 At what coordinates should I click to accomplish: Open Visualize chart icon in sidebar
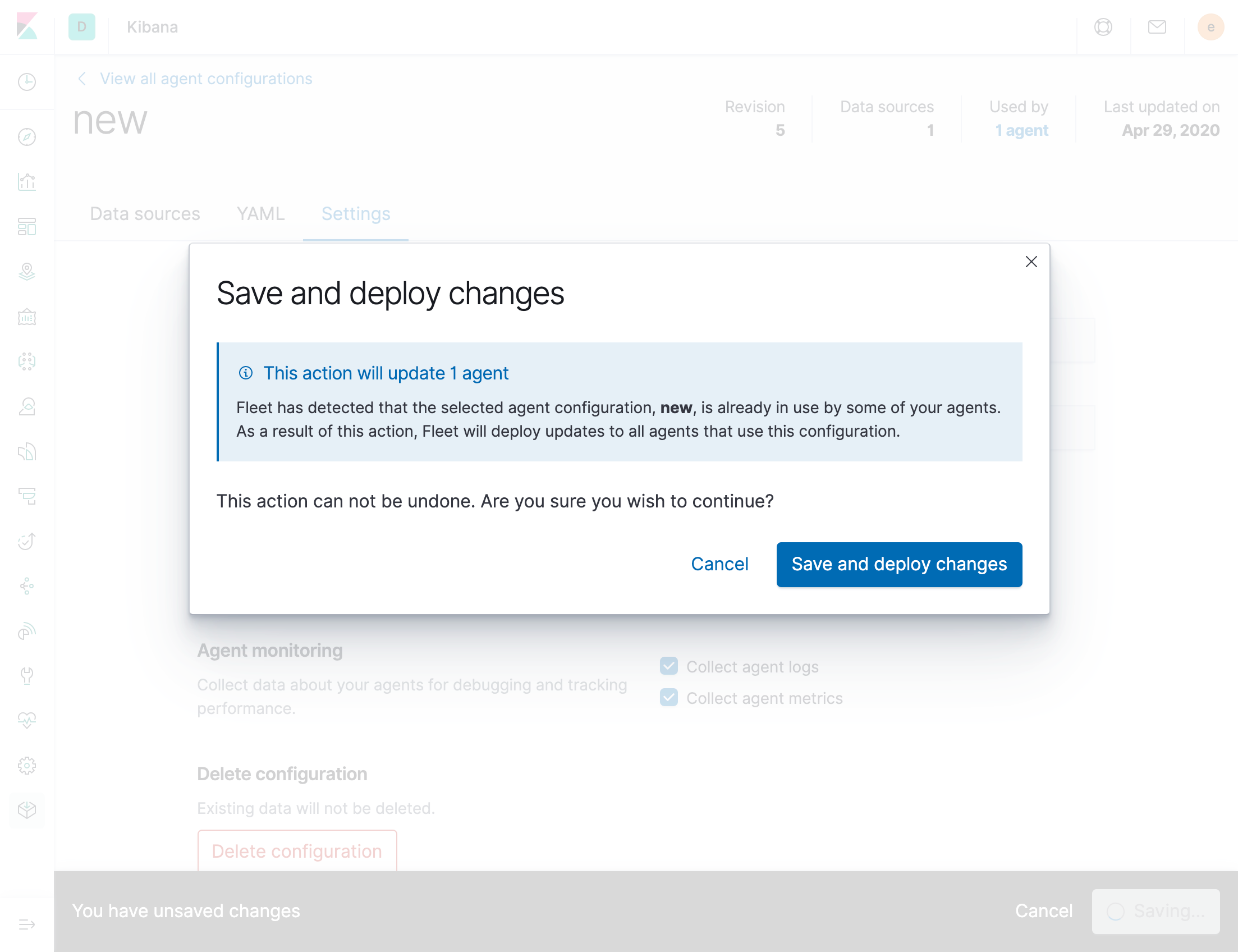click(x=26, y=182)
